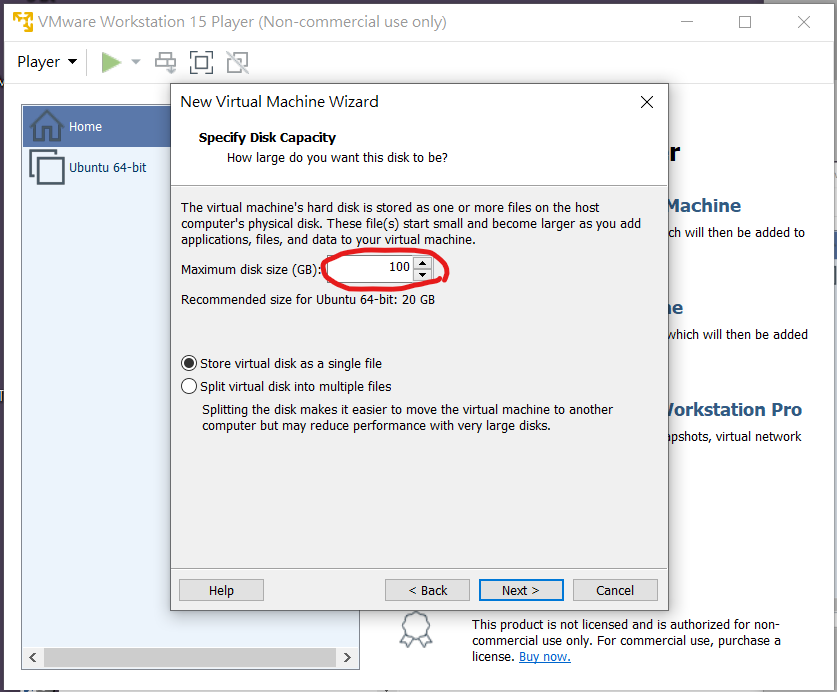Click the library scrollbar left arrow
The image size is (837, 692).
coord(33,657)
